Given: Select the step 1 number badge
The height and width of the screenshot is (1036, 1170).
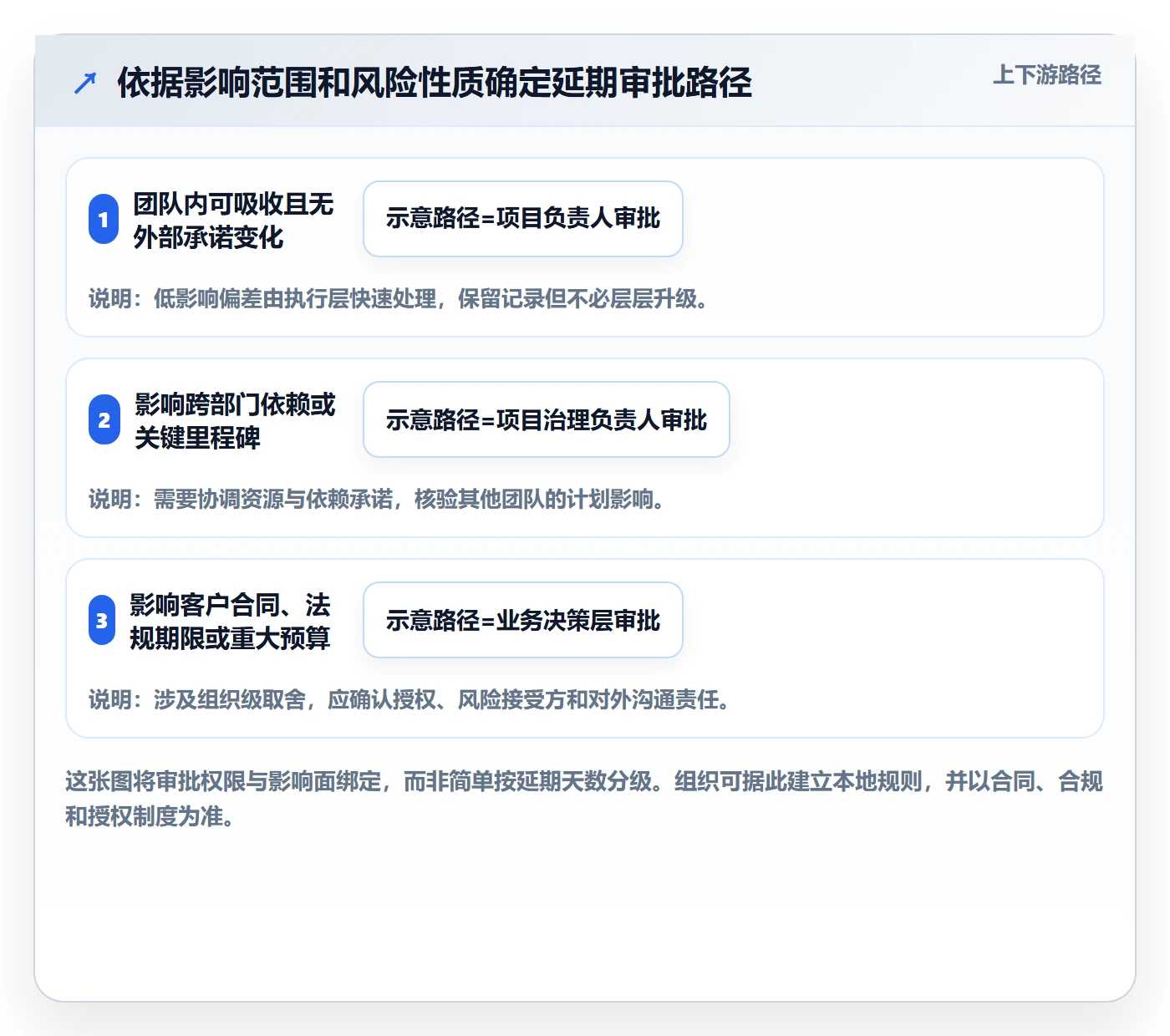Looking at the screenshot, I should point(104,219).
